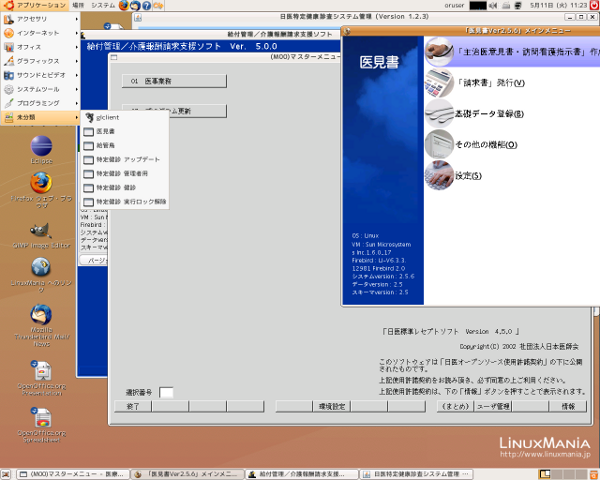600x480 pixels.
Task: Expand the グラフィックス submenu
Action: (42, 61)
